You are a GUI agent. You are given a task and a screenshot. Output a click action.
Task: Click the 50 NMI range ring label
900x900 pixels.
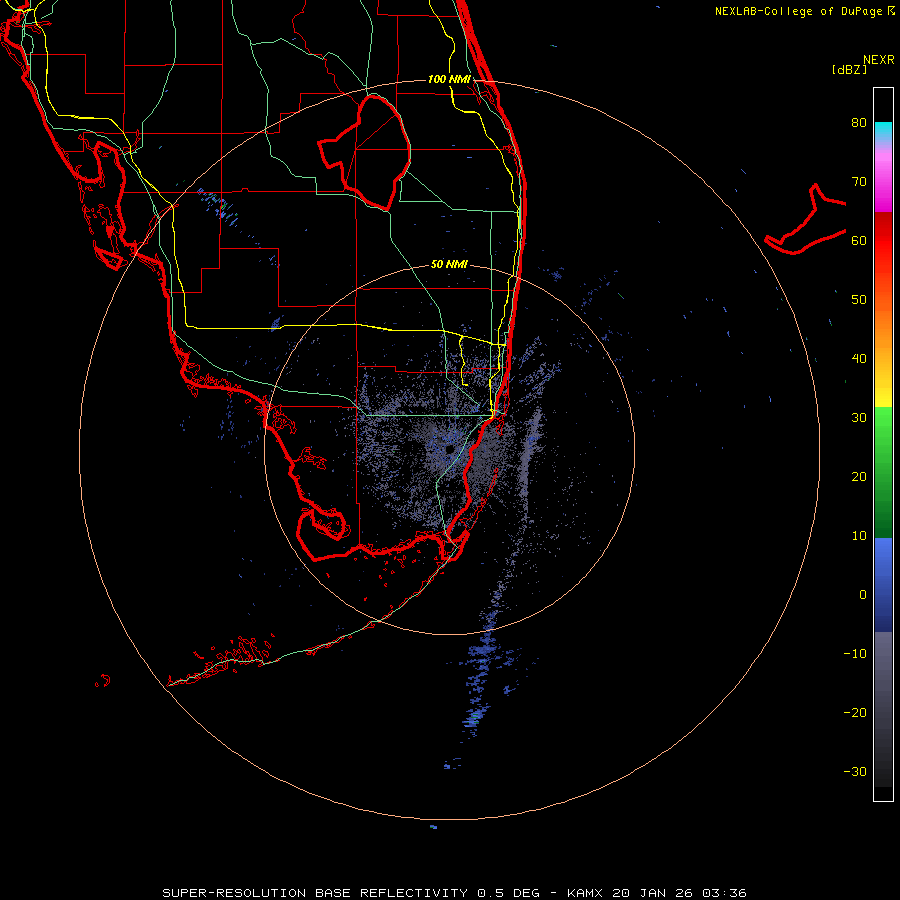(x=449, y=265)
